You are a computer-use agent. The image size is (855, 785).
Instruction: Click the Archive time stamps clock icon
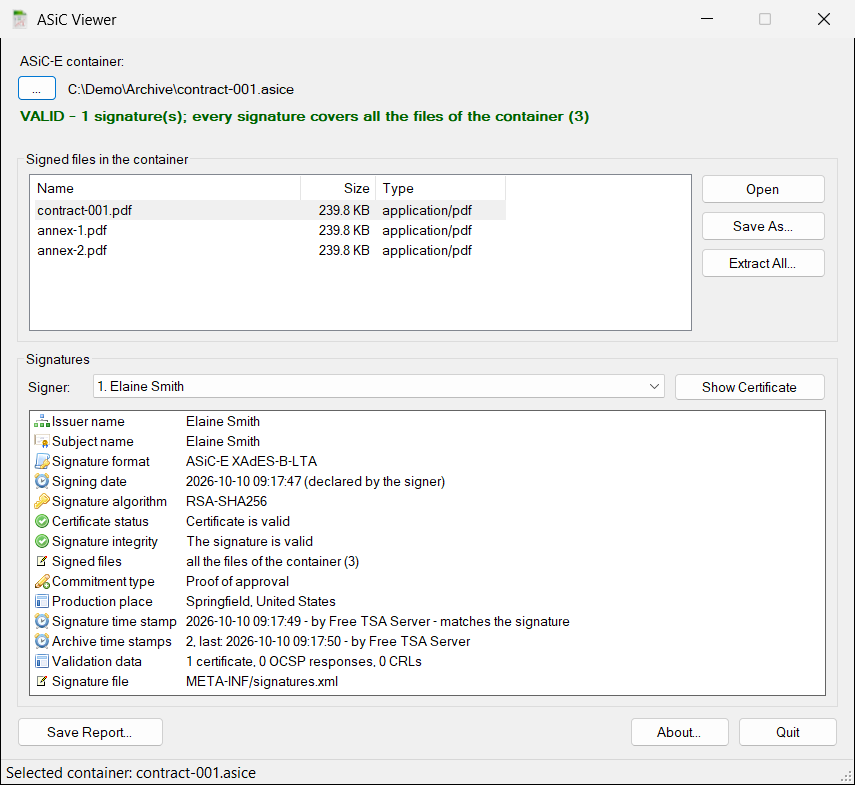point(41,642)
